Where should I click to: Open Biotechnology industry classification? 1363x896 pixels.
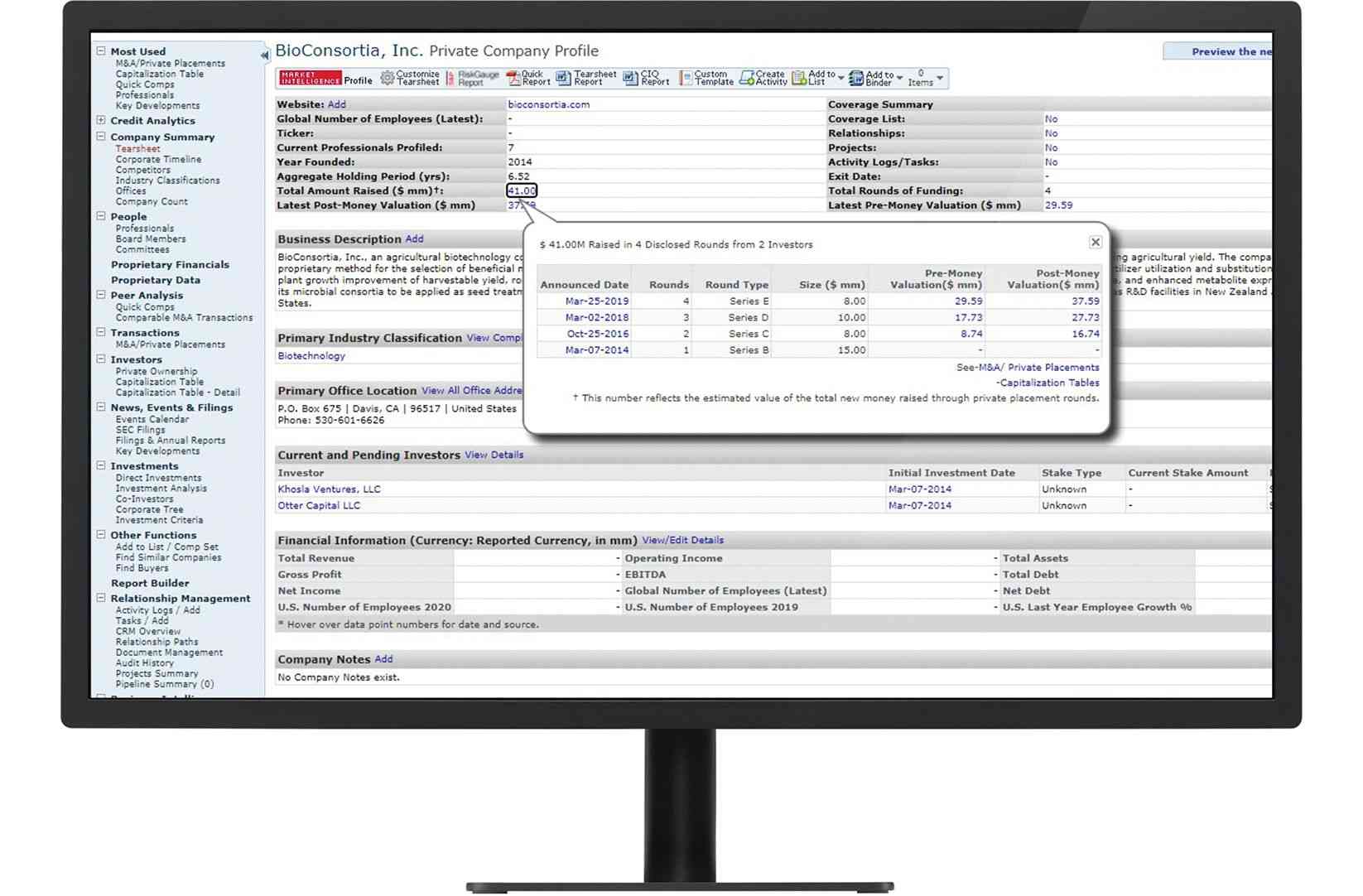coord(311,355)
